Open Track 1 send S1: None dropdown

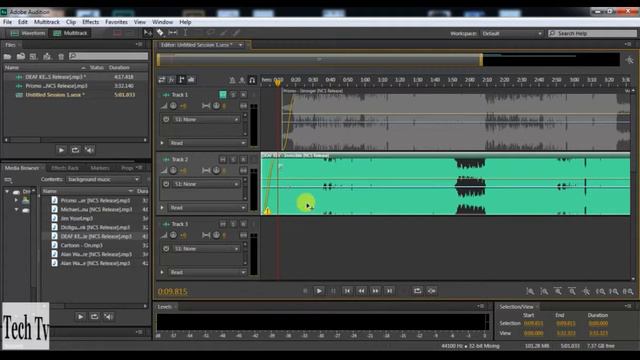coord(206,120)
